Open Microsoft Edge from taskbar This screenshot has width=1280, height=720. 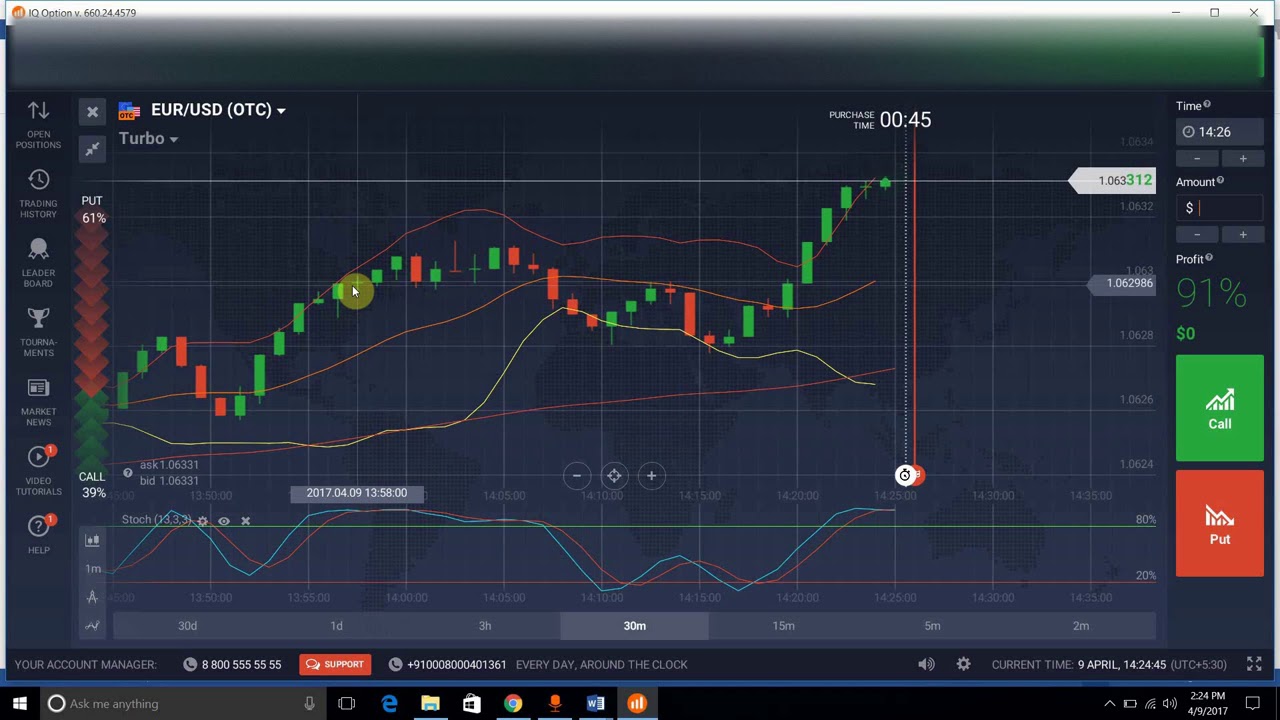[x=389, y=703]
